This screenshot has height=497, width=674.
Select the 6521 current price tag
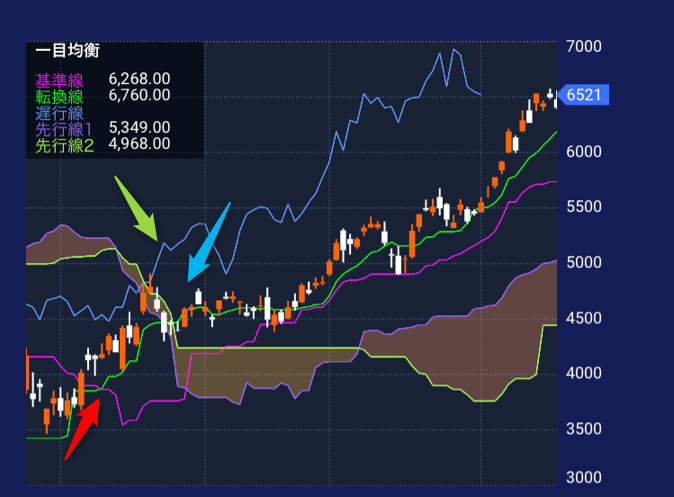point(583,95)
